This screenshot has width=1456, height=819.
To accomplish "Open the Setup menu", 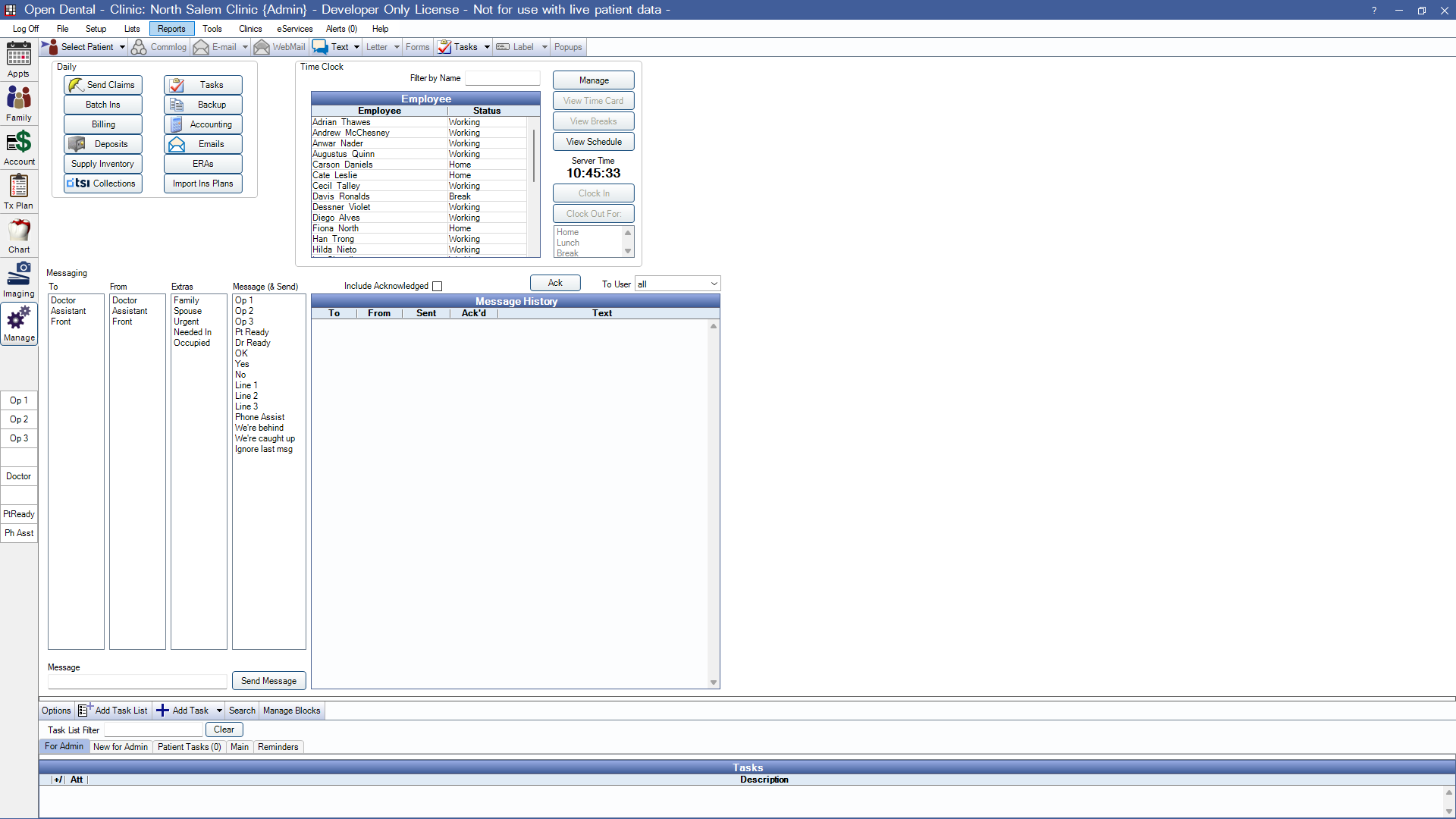I will coord(96,29).
